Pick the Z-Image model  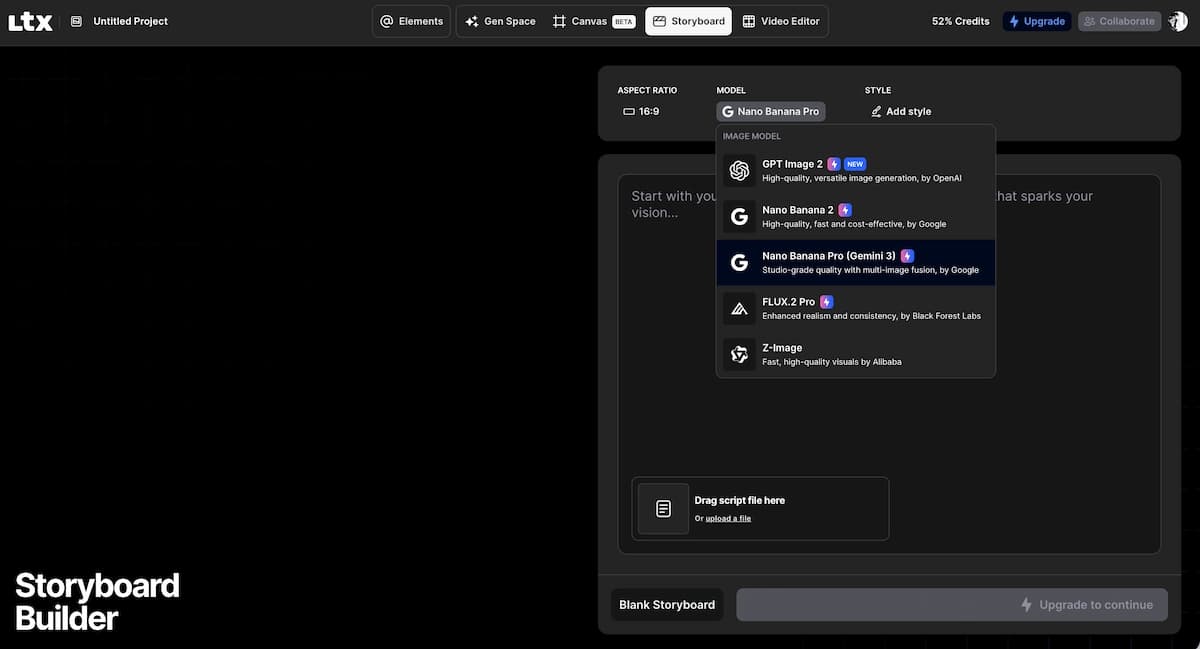856,354
